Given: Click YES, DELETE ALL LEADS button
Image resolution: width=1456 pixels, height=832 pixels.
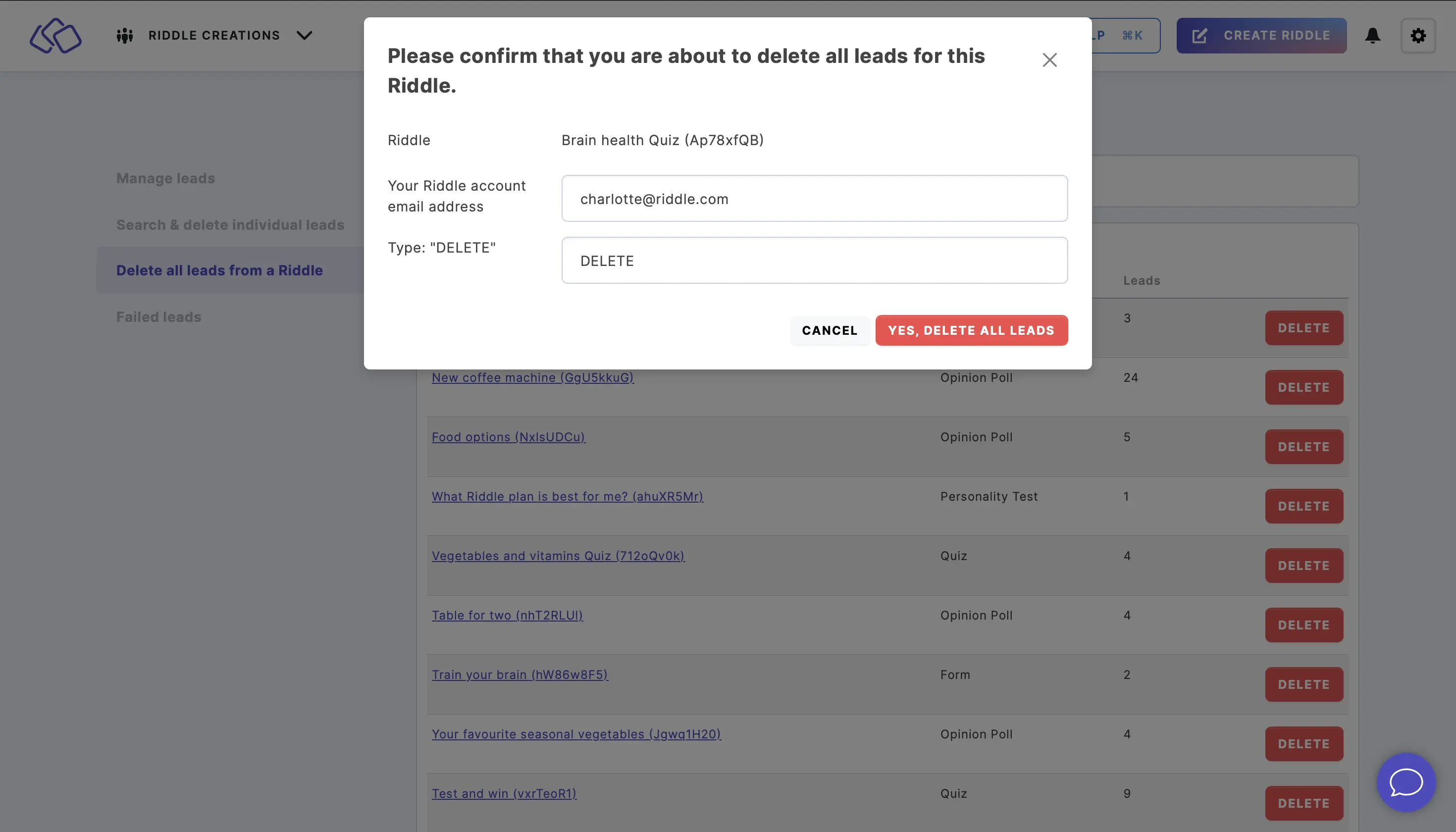Looking at the screenshot, I should tap(971, 330).
